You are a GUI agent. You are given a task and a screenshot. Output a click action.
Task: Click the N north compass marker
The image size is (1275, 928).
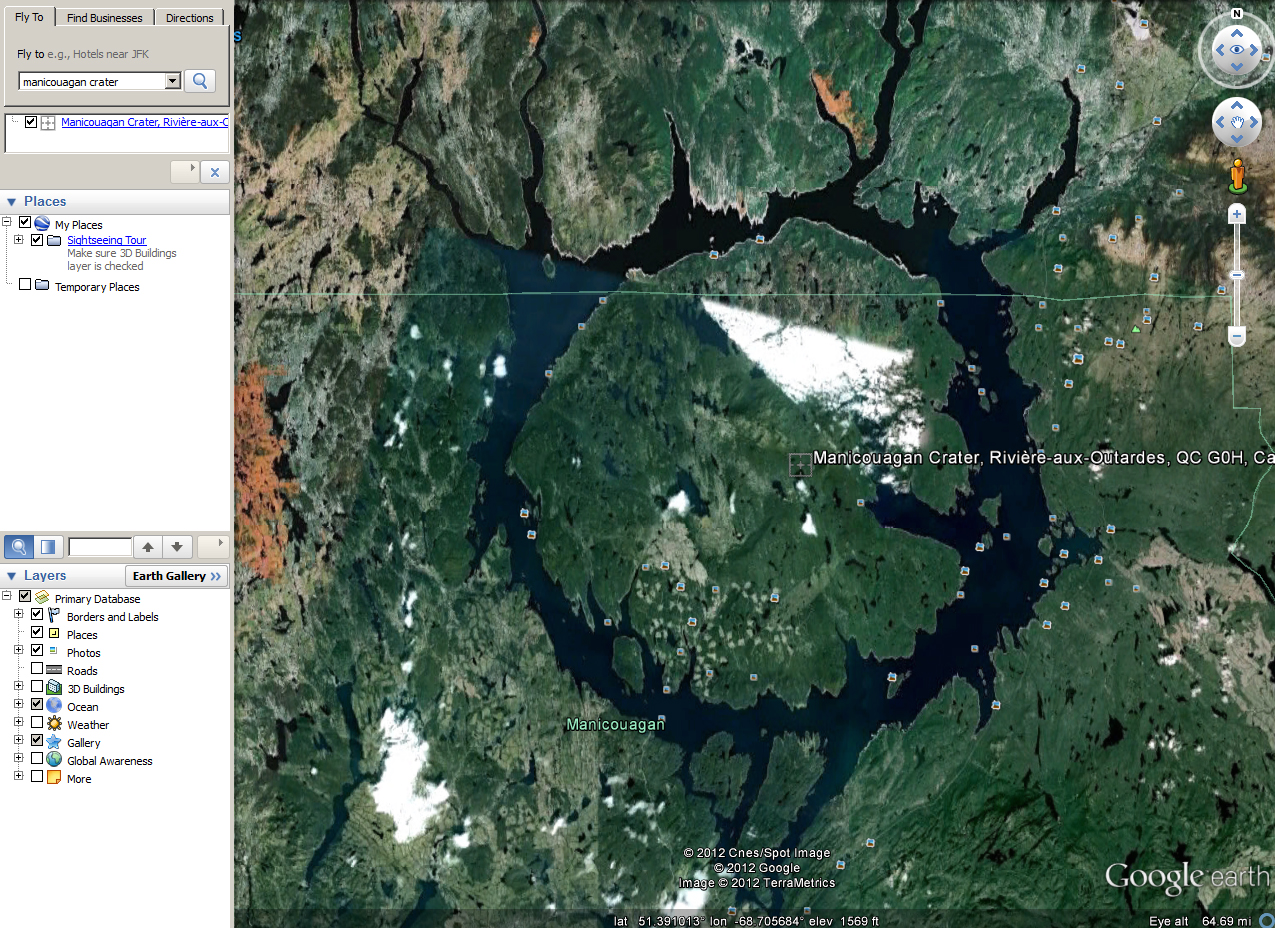(1237, 14)
